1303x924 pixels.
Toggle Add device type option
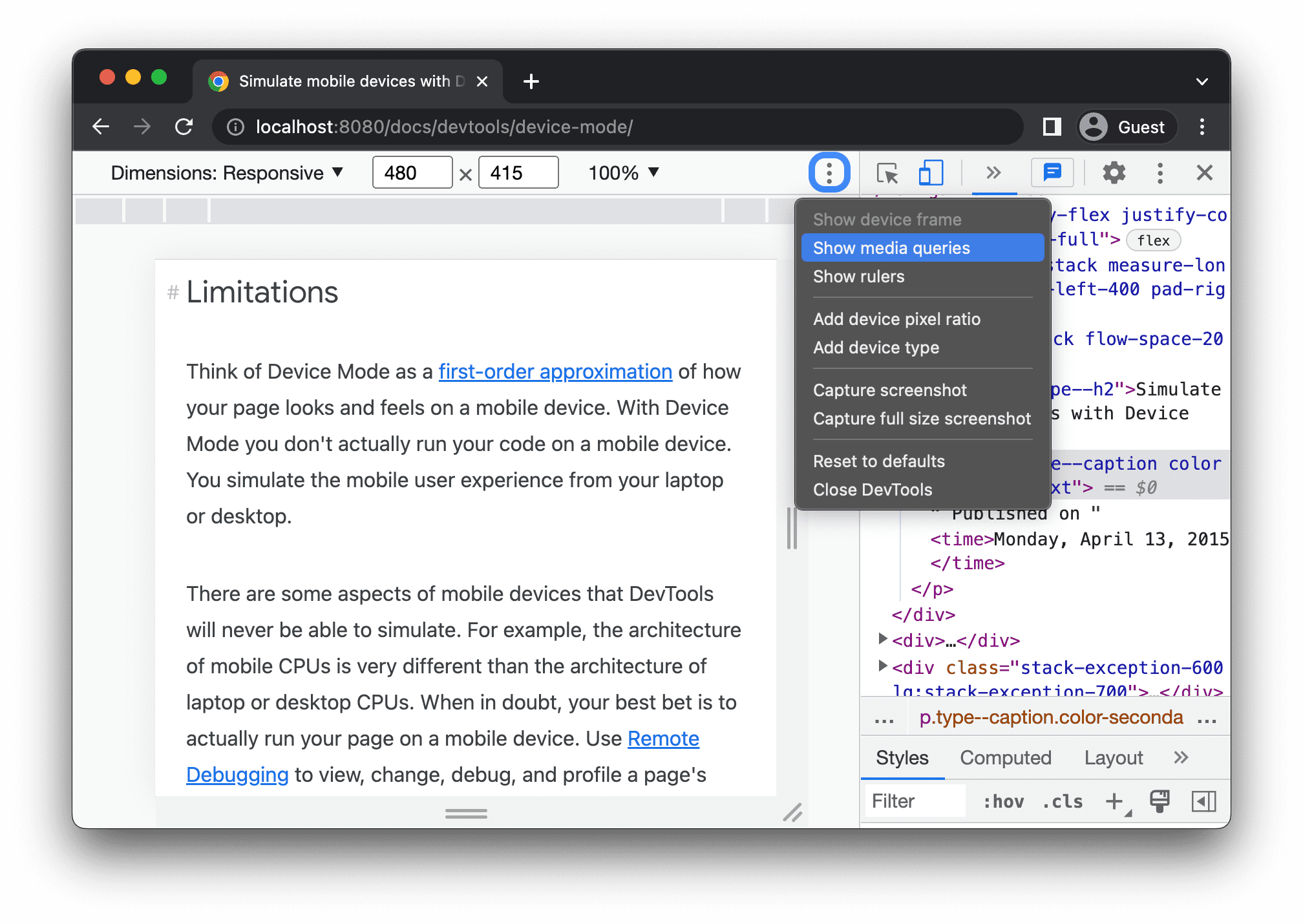(x=875, y=348)
